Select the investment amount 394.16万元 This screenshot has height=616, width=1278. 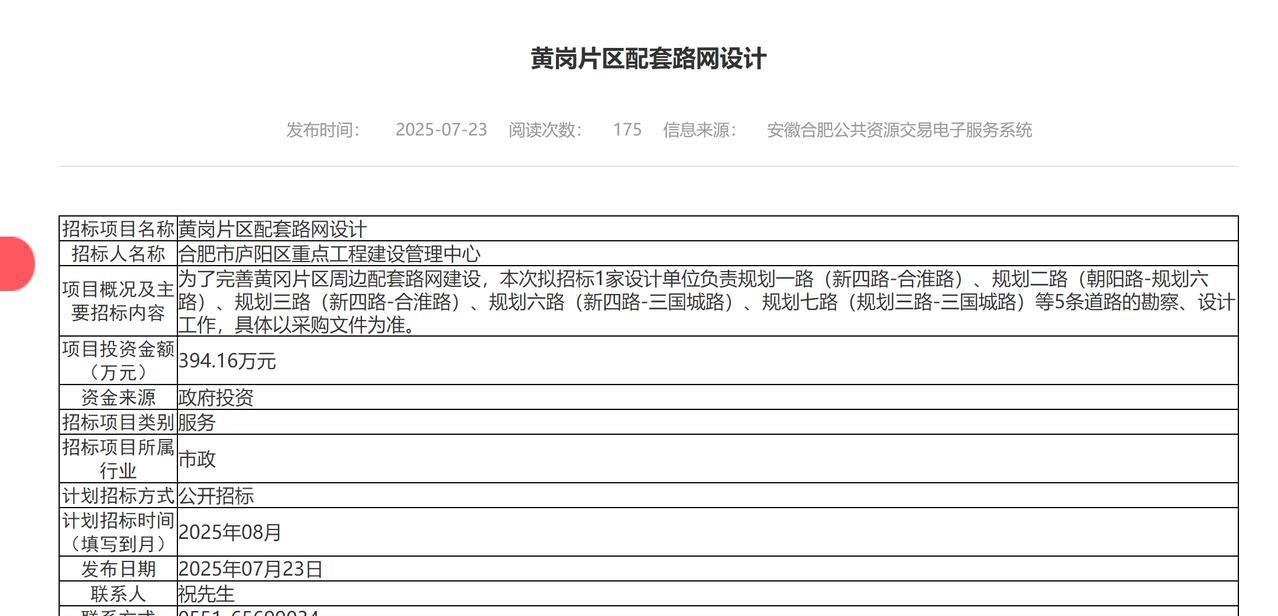[x=227, y=361]
